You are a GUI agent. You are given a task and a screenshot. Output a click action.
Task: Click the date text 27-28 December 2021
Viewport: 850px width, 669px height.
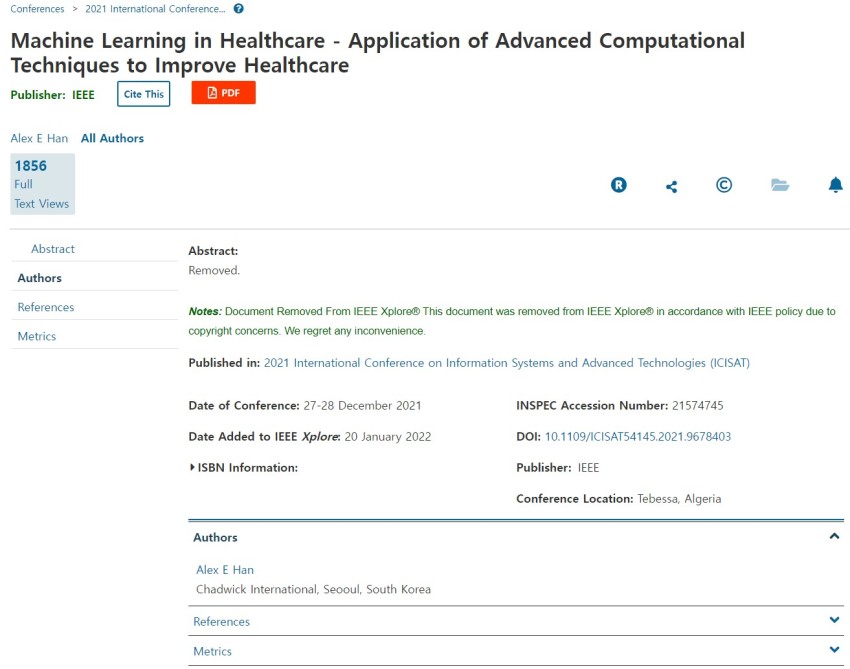[x=362, y=406]
